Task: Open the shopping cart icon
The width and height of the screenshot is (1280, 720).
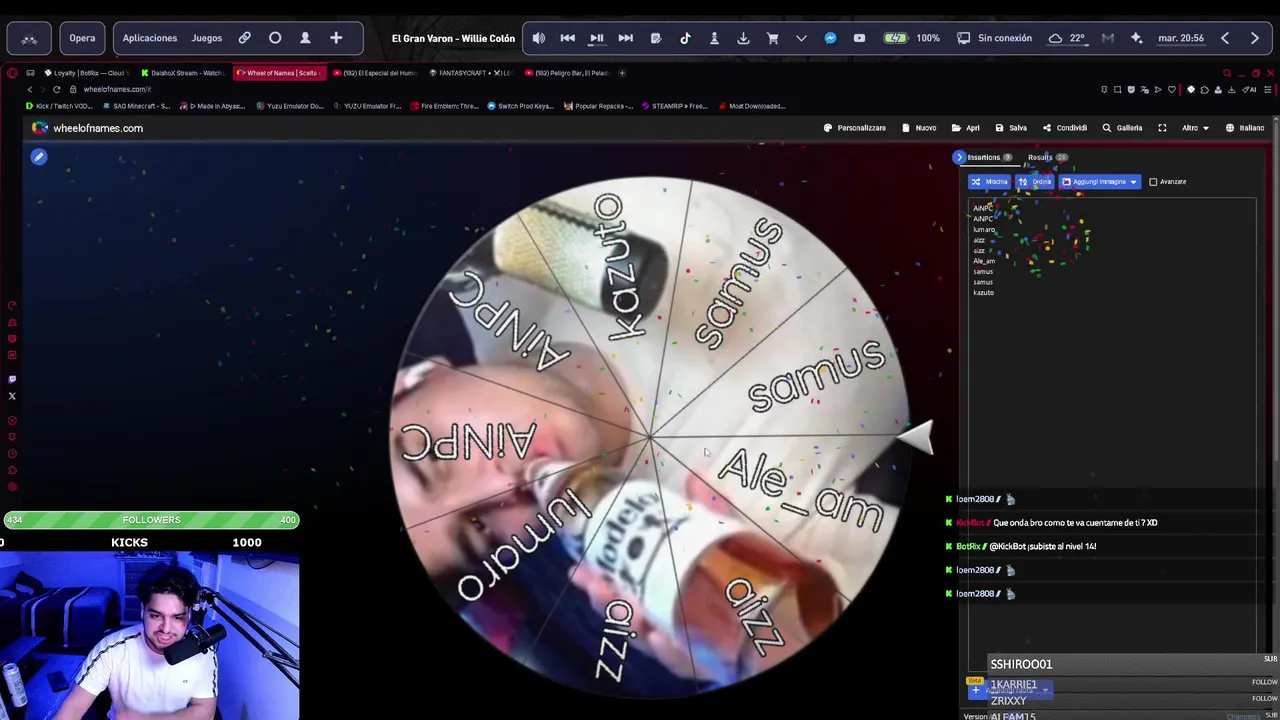Action: pyautogui.click(x=772, y=38)
